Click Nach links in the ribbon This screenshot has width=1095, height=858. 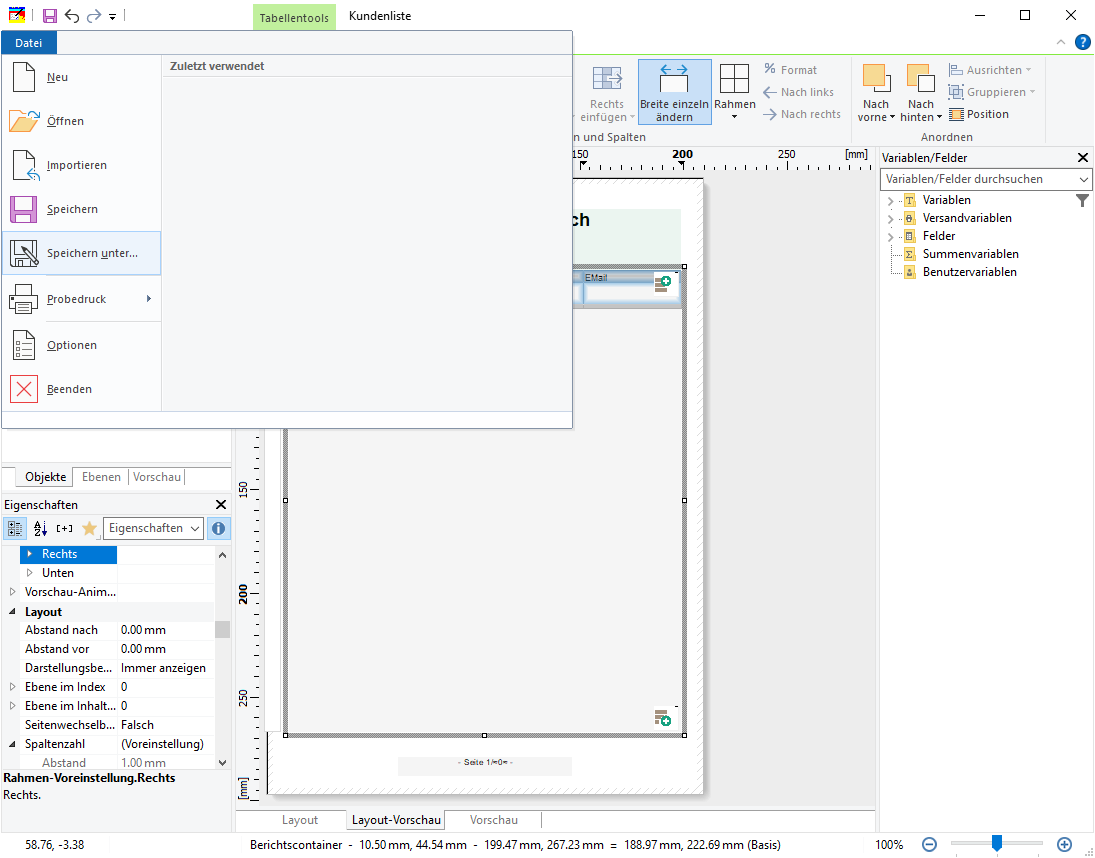tap(798, 92)
